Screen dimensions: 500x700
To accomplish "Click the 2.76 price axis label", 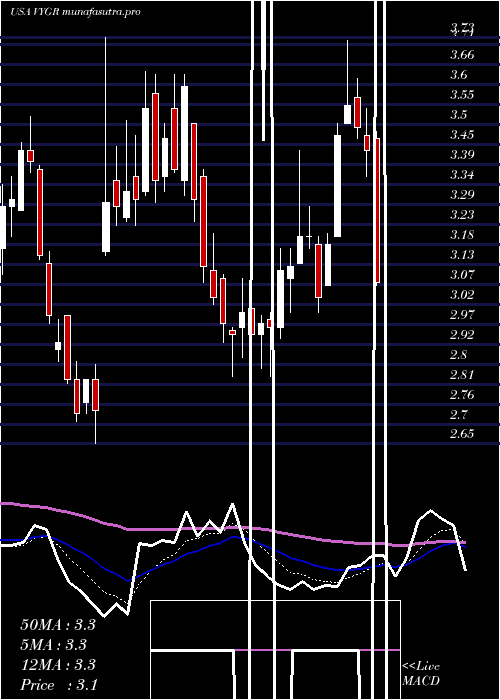I will 462,395.
